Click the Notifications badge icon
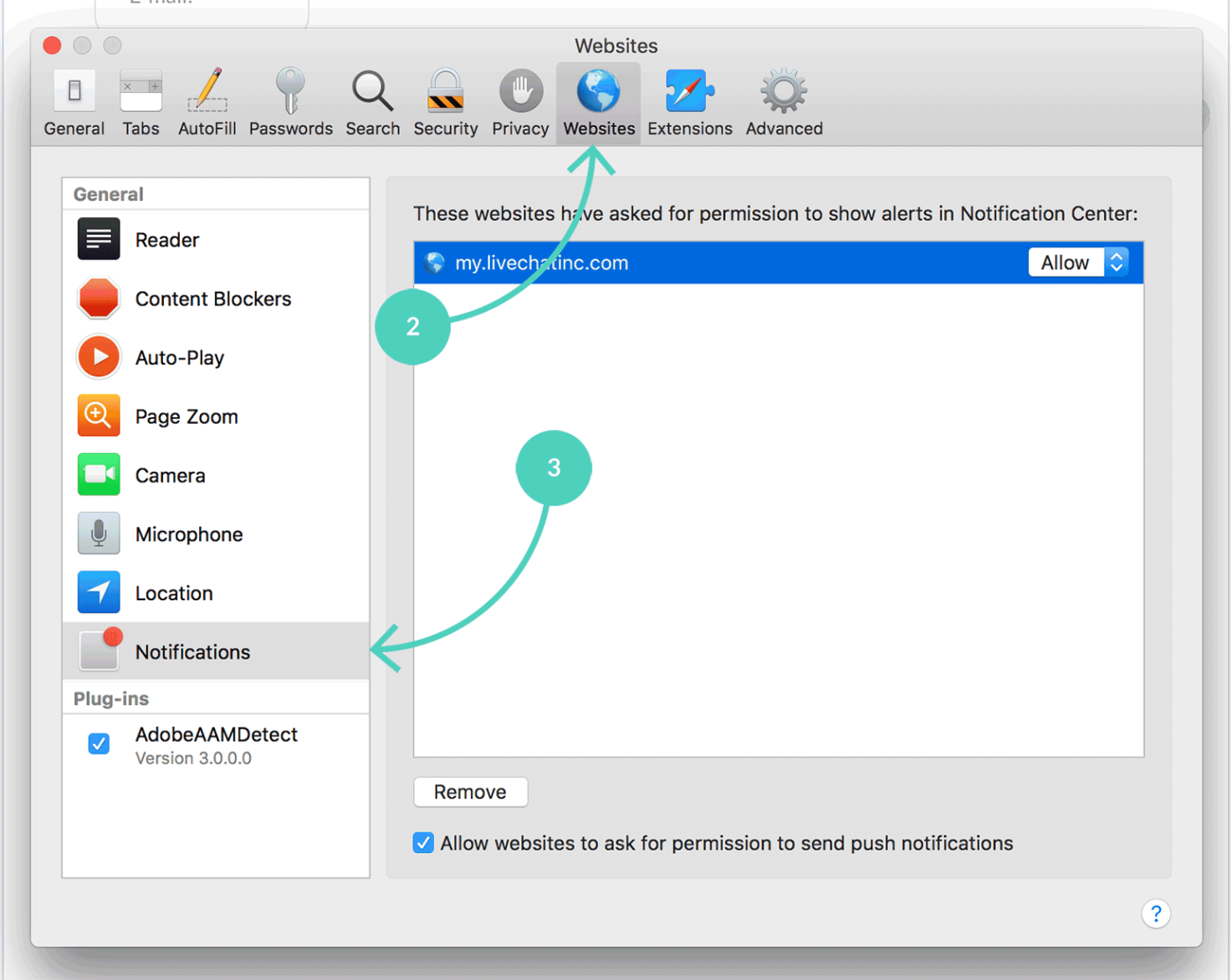The width and height of the screenshot is (1231, 980). pyautogui.click(x=100, y=650)
